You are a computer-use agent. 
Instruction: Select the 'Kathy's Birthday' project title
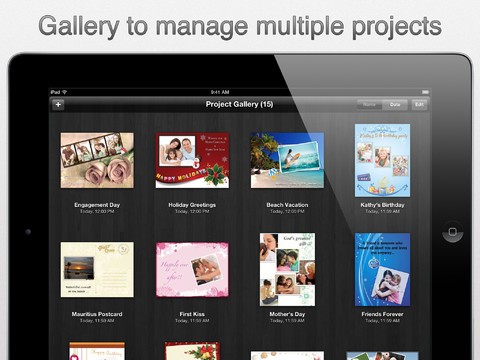click(x=382, y=205)
